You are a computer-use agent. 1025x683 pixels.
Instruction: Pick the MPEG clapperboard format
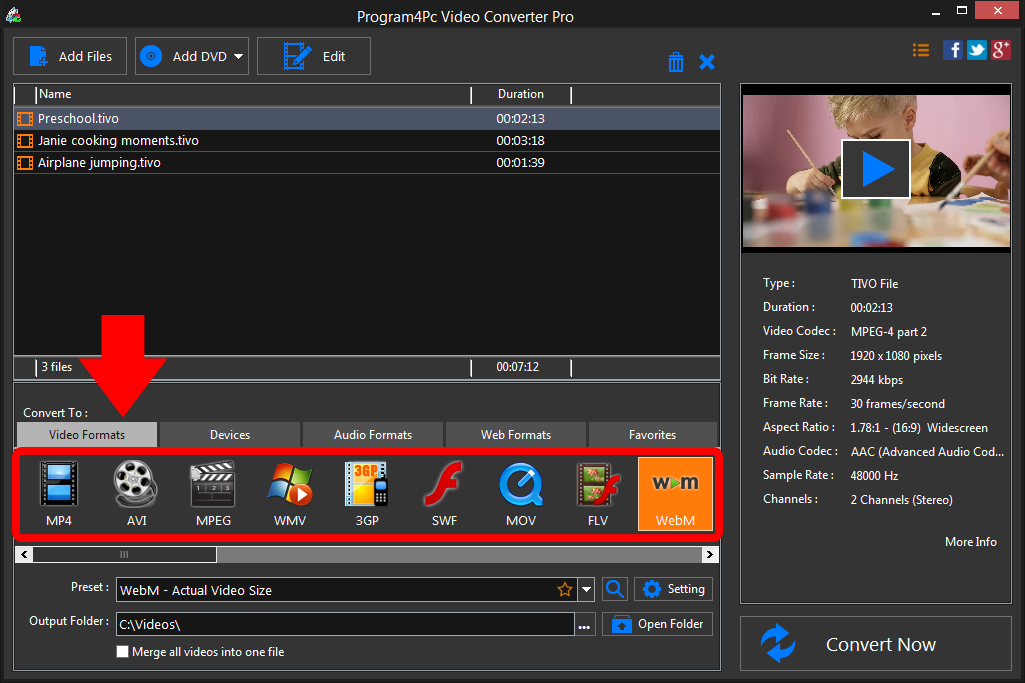(x=213, y=493)
